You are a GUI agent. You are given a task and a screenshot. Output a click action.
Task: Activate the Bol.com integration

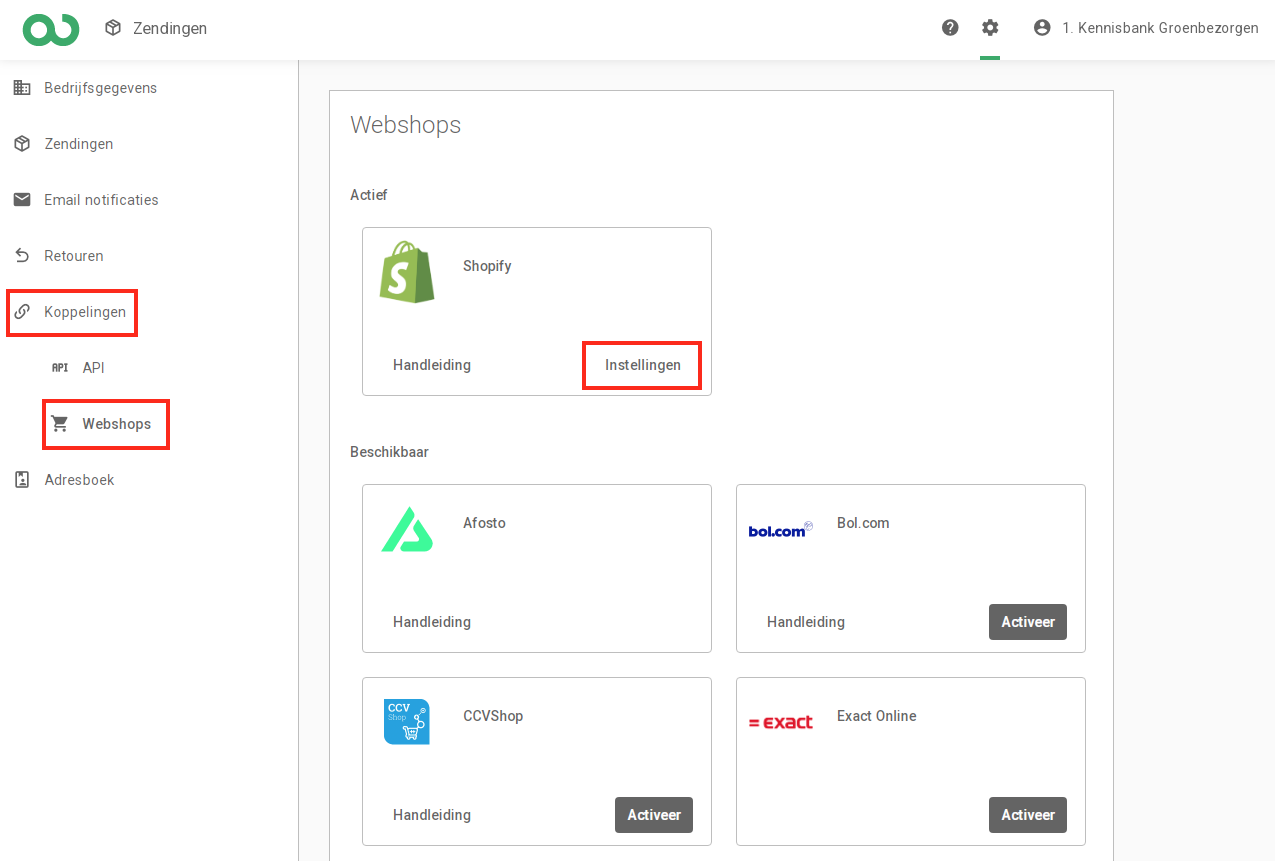[x=1027, y=622]
